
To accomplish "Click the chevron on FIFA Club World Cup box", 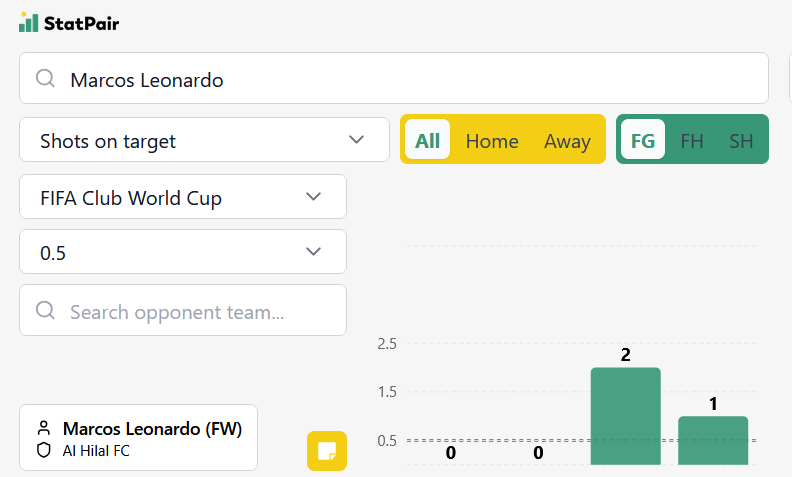I will [x=314, y=197].
